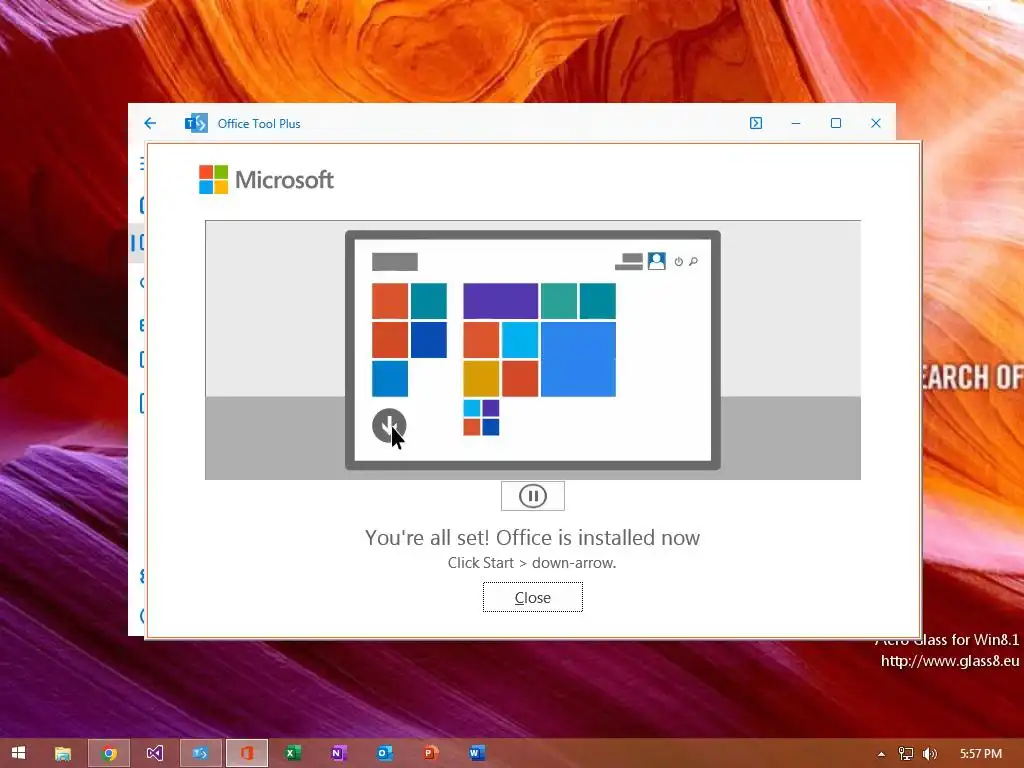Minimize the Office Tool Plus window
Image resolution: width=1024 pixels, height=768 pixels.
click(x=795, y=123)
